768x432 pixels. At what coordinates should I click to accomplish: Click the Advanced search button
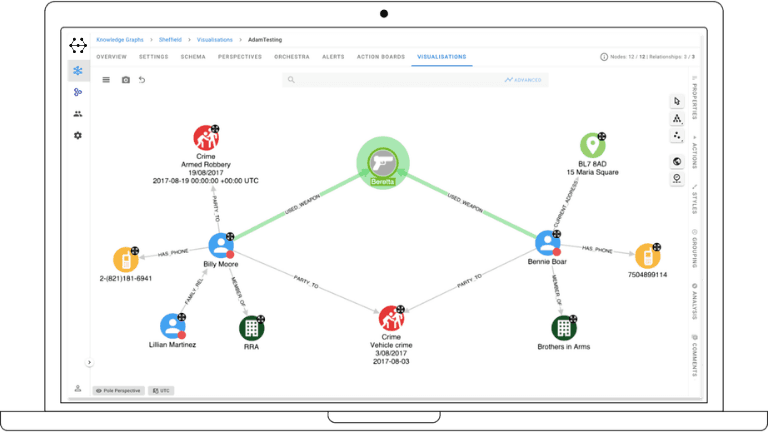pyautogui.click(x=522, y=79)
